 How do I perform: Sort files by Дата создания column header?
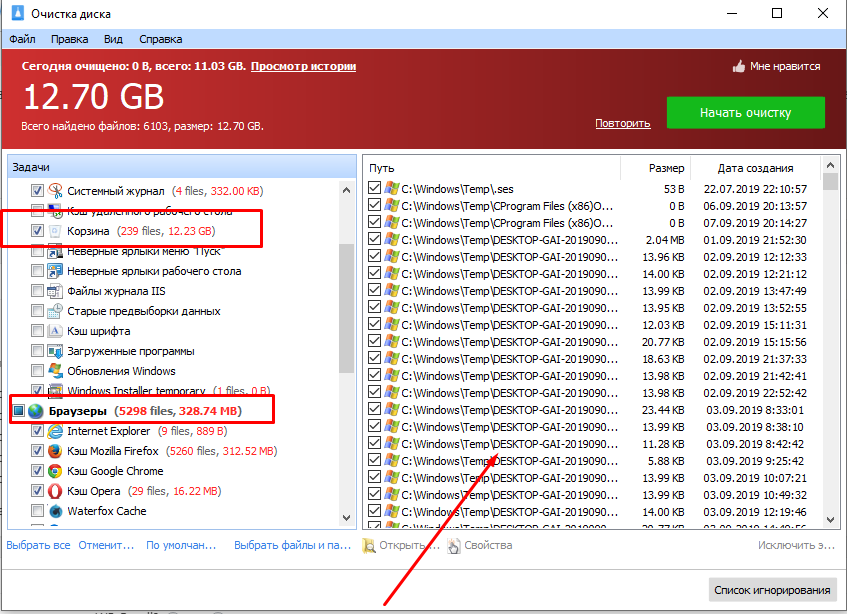click(x=755, y=168)
